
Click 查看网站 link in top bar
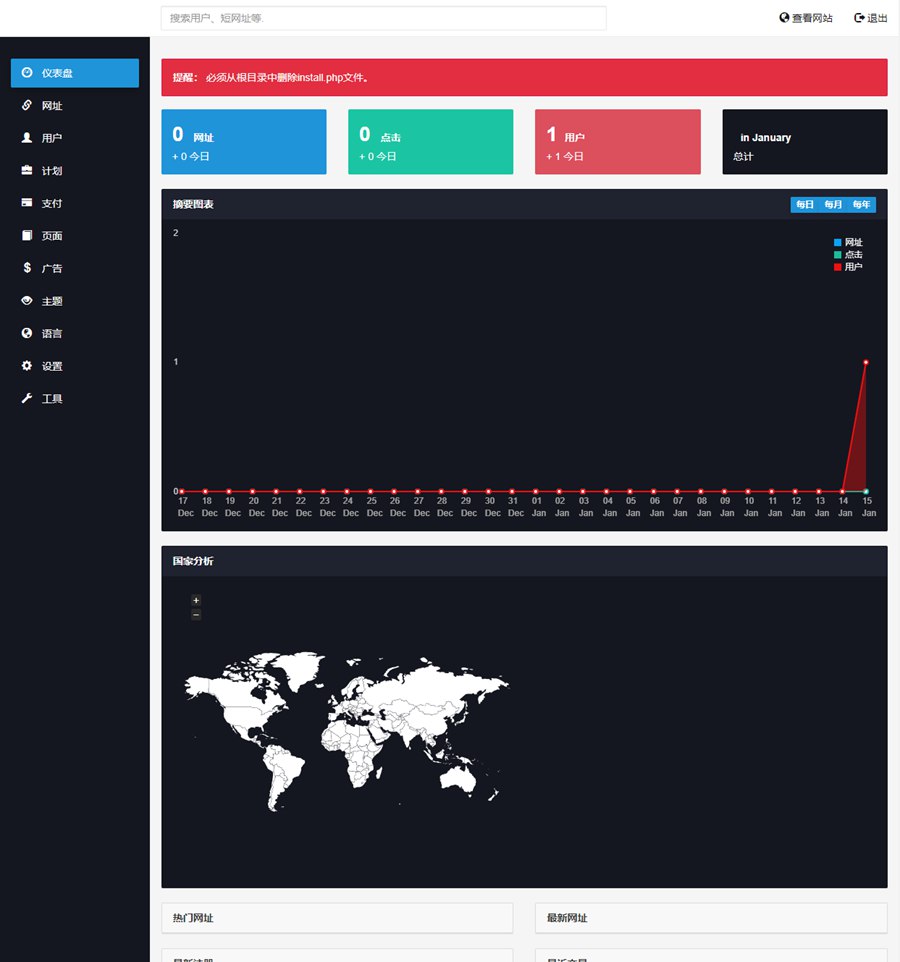806,18
